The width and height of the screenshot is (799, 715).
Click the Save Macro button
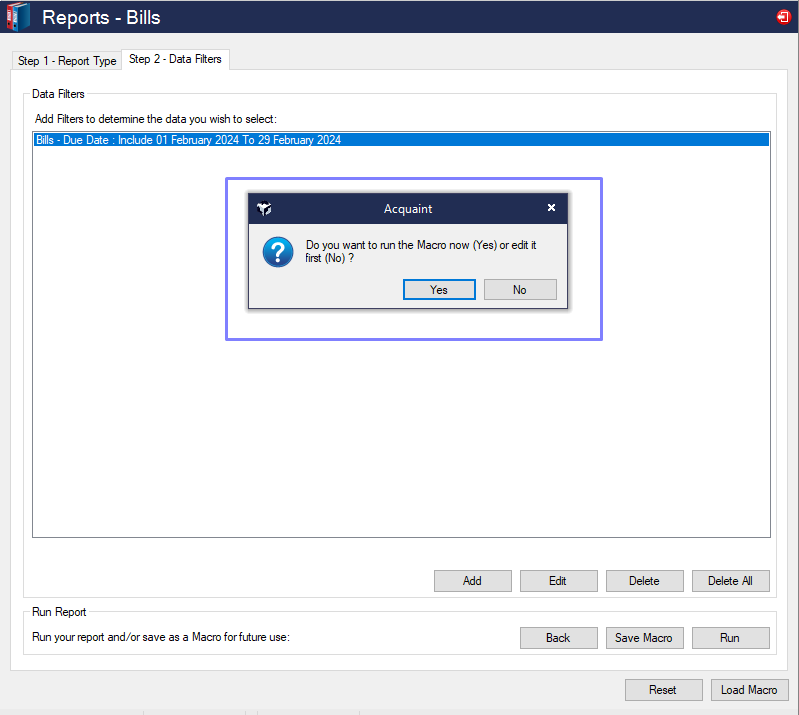(x=643, y=638)
